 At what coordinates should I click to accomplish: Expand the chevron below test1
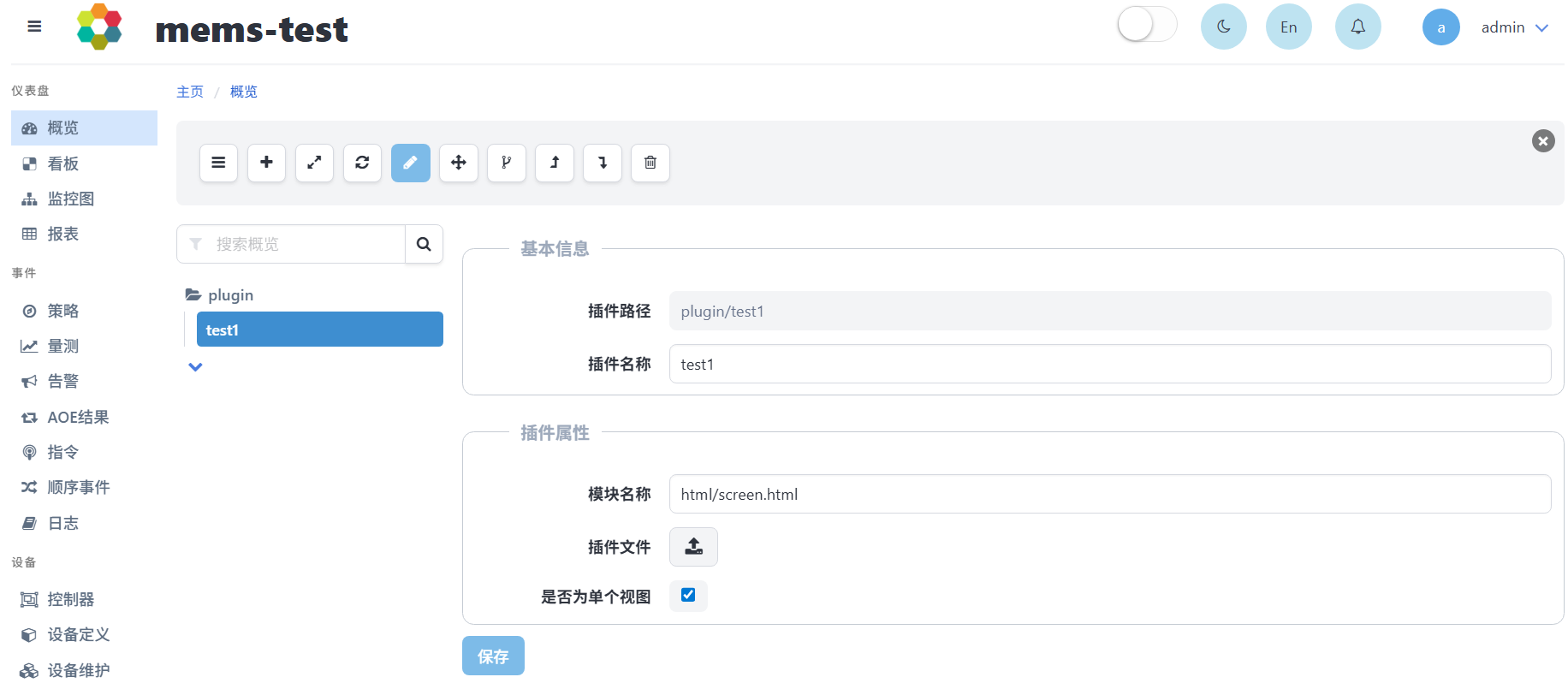coord(195,367)
